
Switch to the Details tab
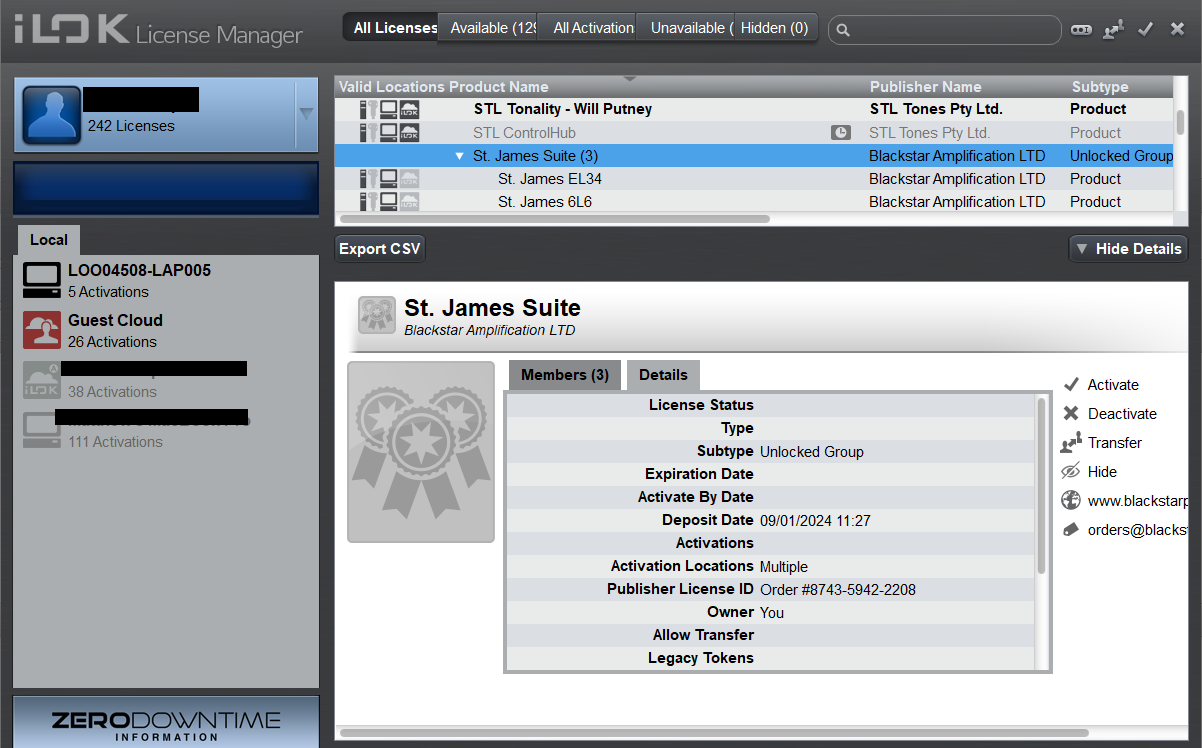pyautogui.click(x=663, y=375)
